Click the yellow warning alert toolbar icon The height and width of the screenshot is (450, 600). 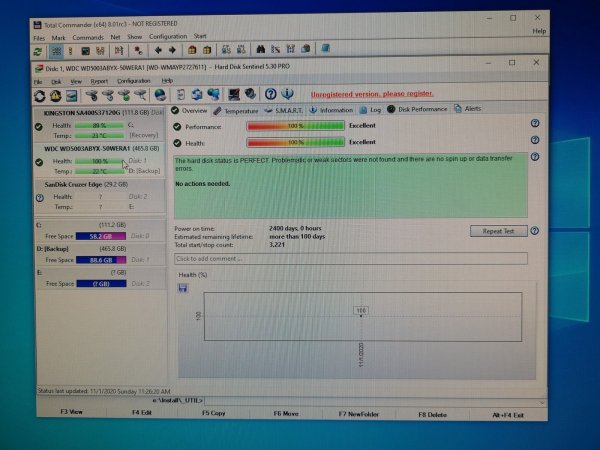coord(55,96)
